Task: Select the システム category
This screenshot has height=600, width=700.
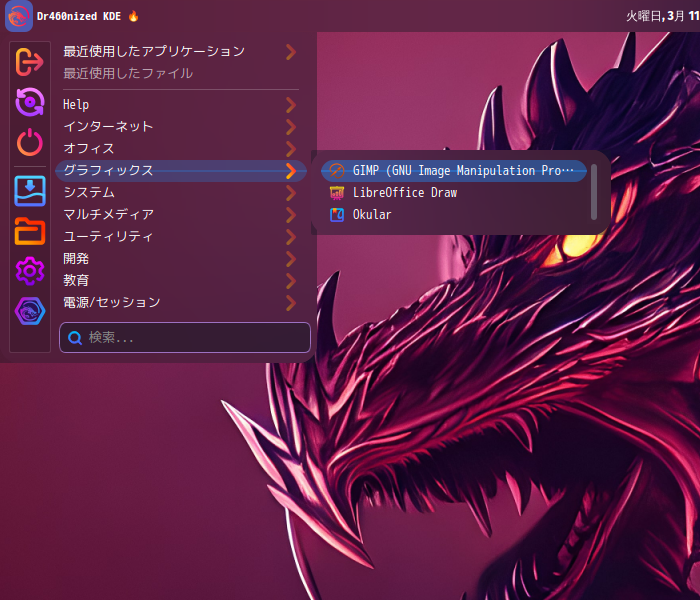Action: coord(180,193)
